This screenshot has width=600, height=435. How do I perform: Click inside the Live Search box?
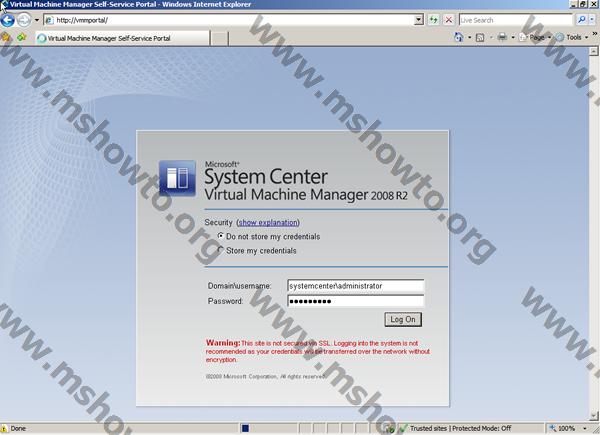pos(516,20)
